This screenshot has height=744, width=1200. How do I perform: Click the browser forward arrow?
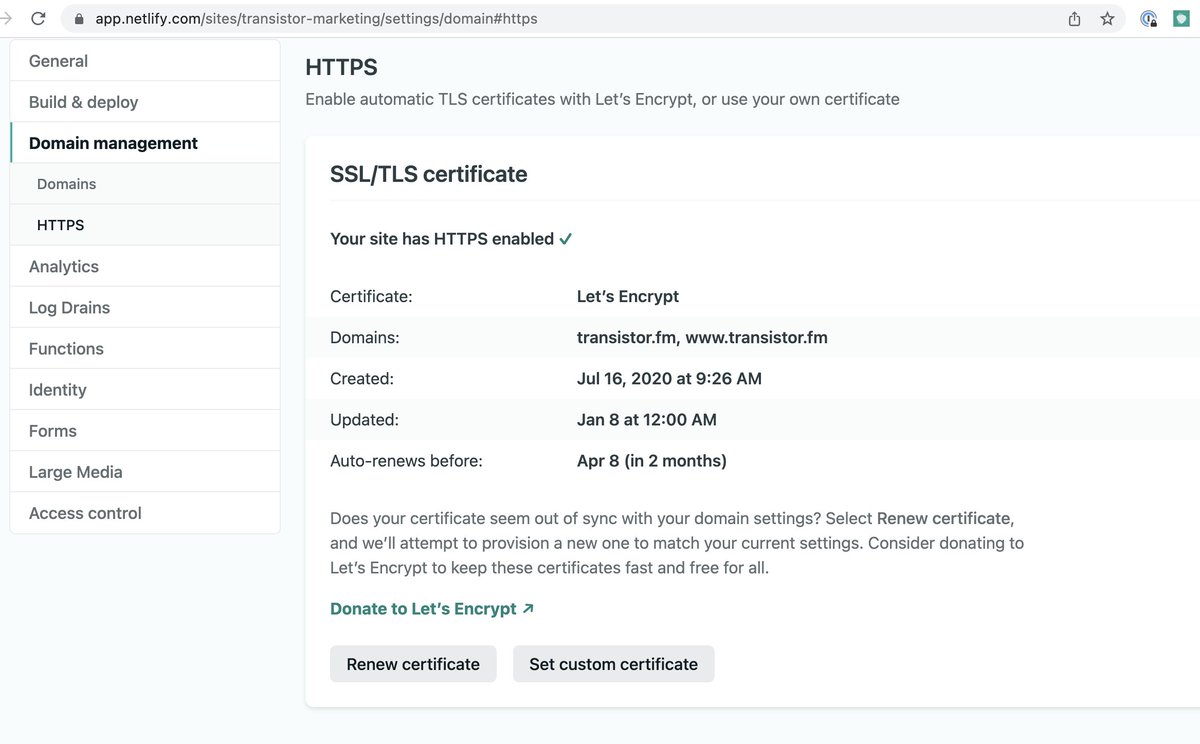point(6,18)
